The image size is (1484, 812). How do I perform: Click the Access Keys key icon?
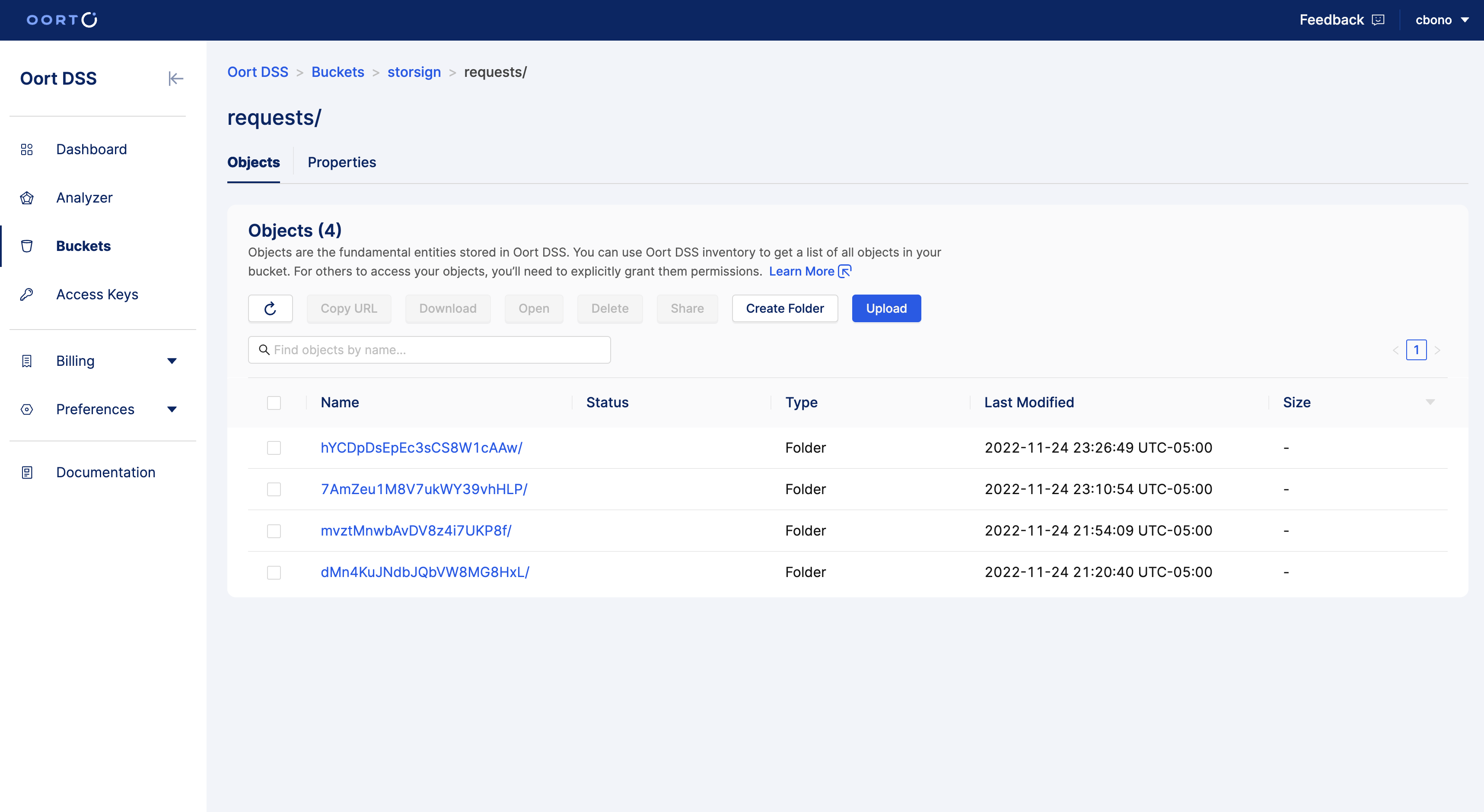pos(26,294)
